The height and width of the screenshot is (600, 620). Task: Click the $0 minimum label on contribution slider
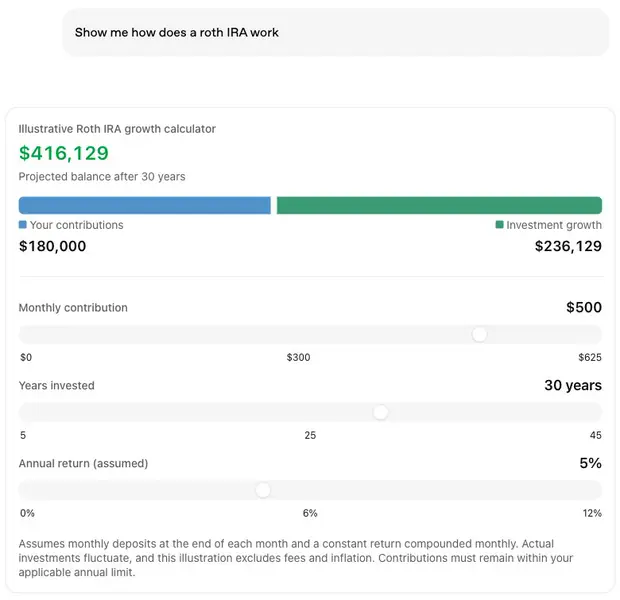(x=26, y=358)
